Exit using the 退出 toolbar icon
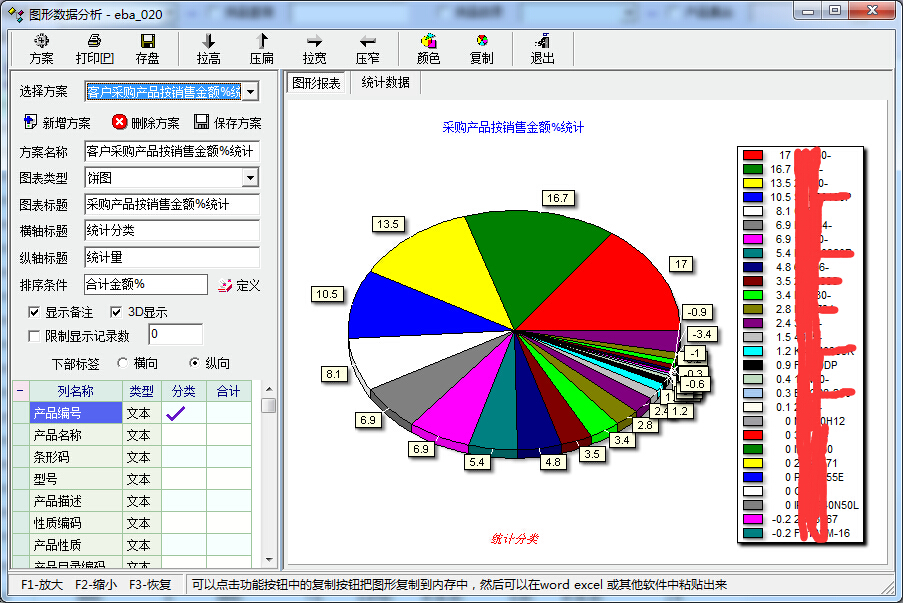 pos(543,42)
